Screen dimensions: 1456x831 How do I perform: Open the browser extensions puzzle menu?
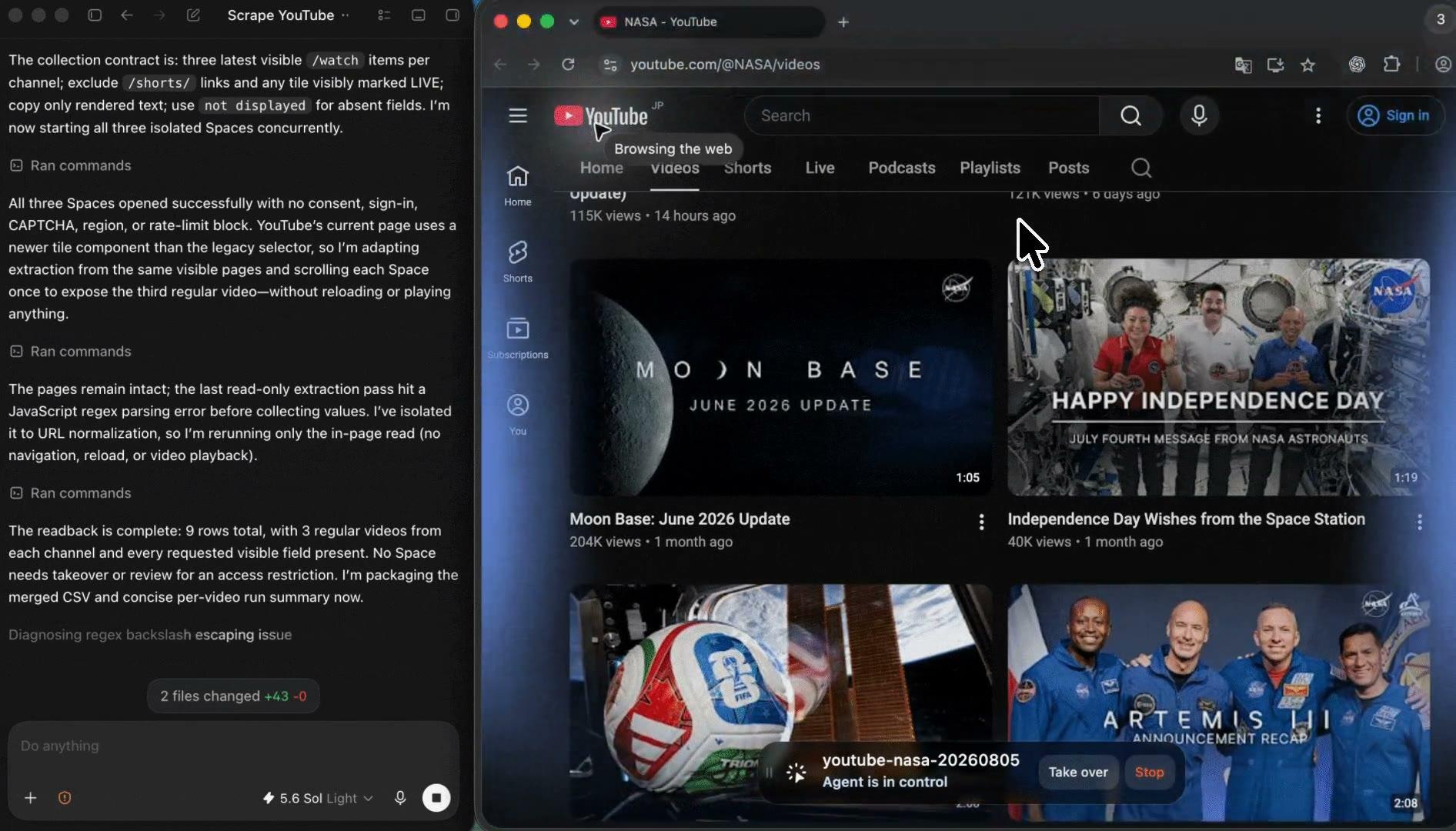pyautogui.click(x=1392, y=65)
